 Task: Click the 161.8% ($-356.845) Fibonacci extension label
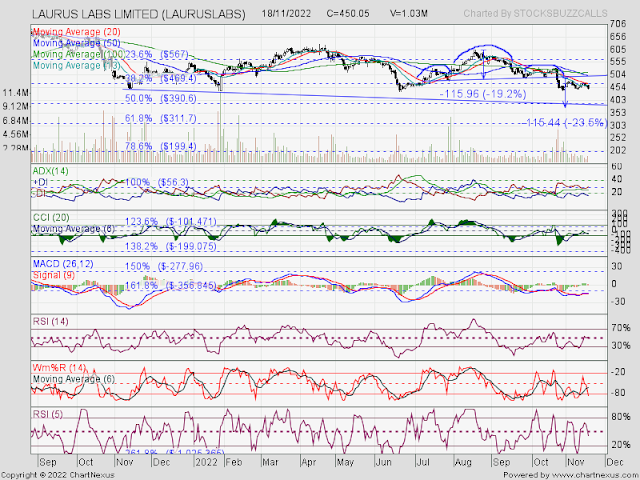coord(171,285)
